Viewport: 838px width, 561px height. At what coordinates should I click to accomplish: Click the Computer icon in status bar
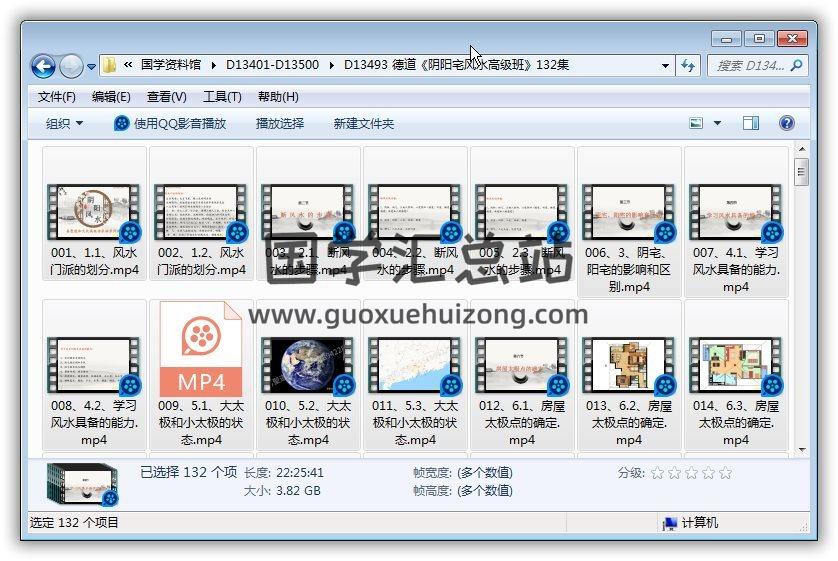click(670, 523)
